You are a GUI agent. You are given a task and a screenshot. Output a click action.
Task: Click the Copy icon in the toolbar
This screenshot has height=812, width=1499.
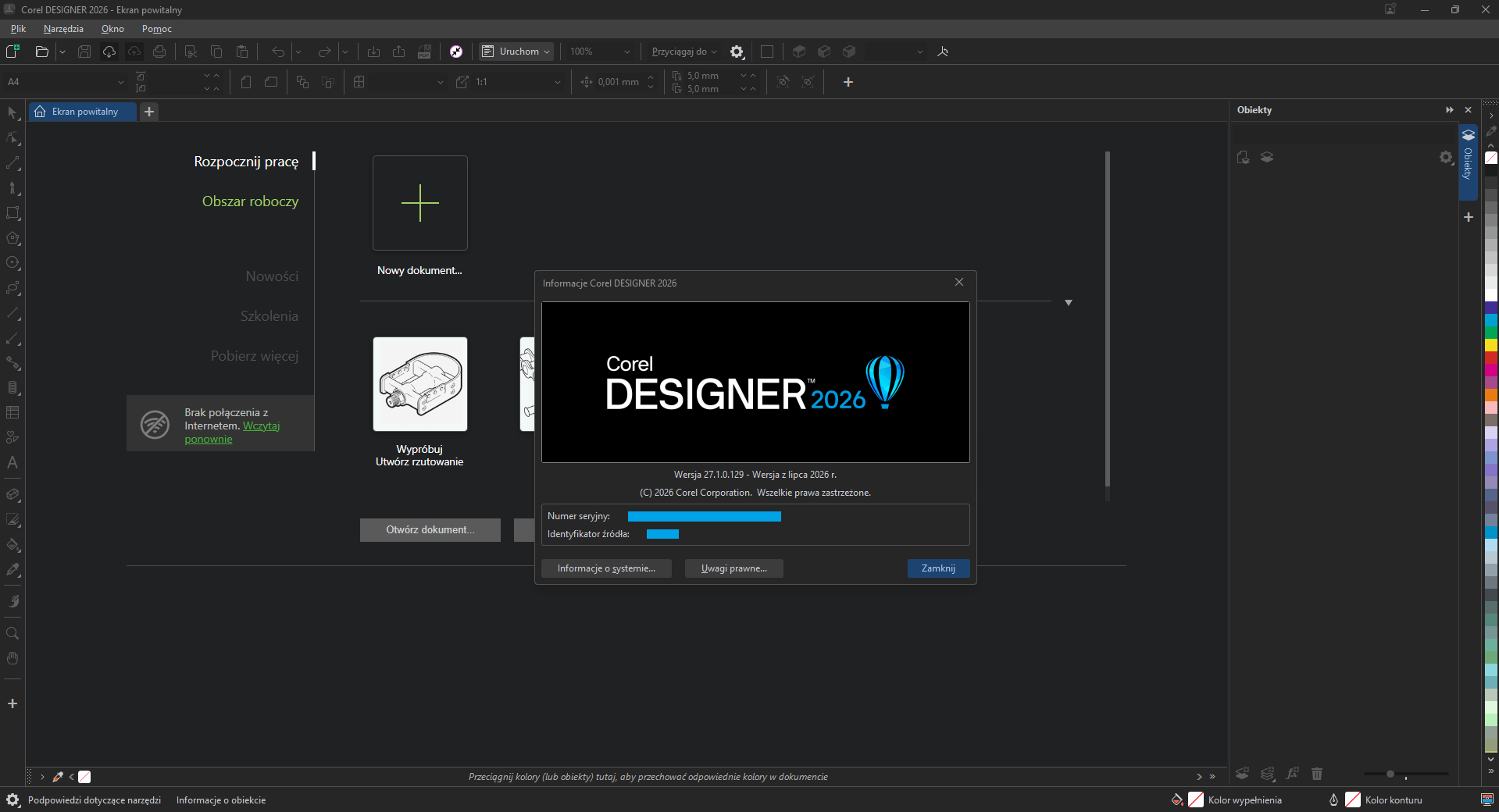tap(216, 52)
